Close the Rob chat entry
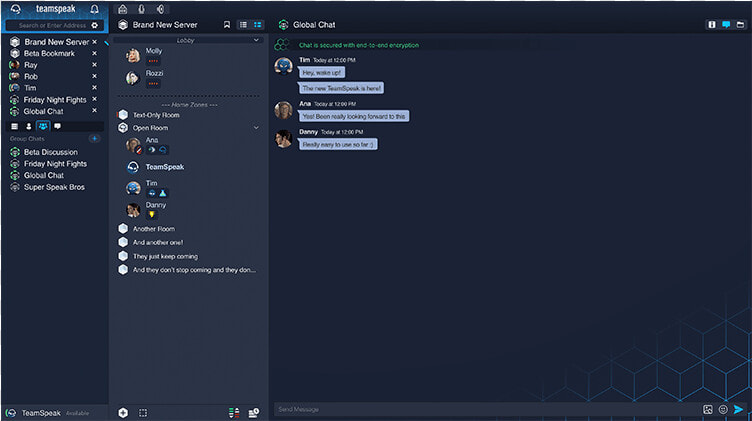The width and height of the screenshot is (752, 421). click(94, 76)
